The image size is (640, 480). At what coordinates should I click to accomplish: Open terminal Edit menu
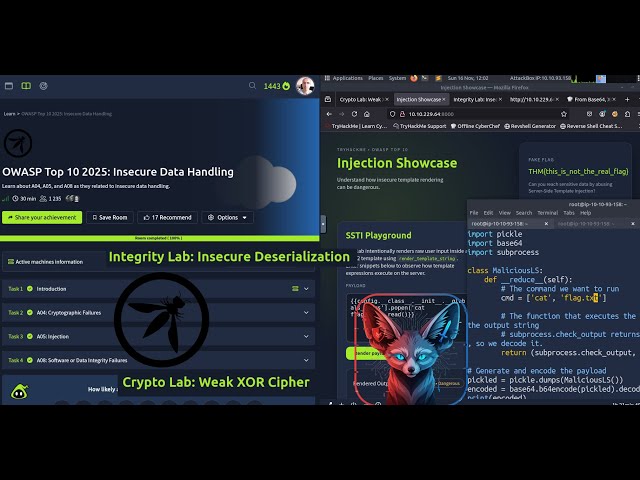pyautogui.click(x=488, y=213)
